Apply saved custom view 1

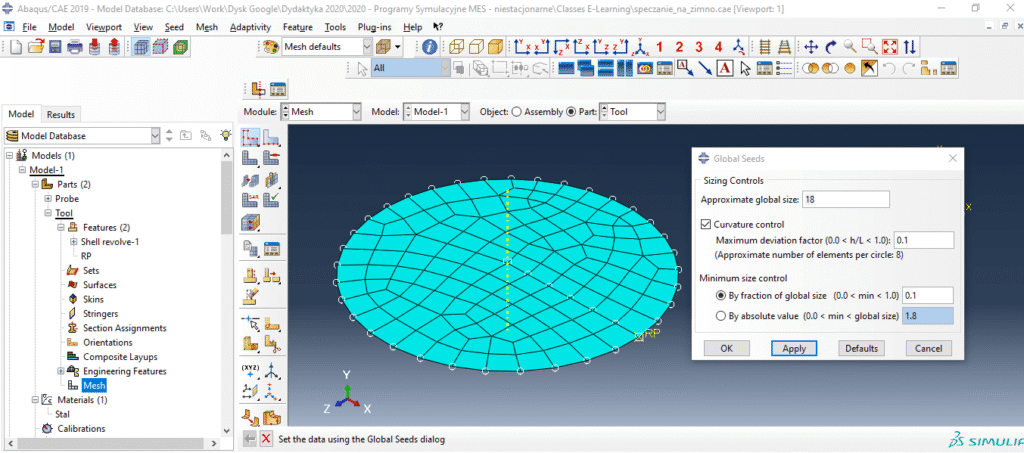click(660, 47)
